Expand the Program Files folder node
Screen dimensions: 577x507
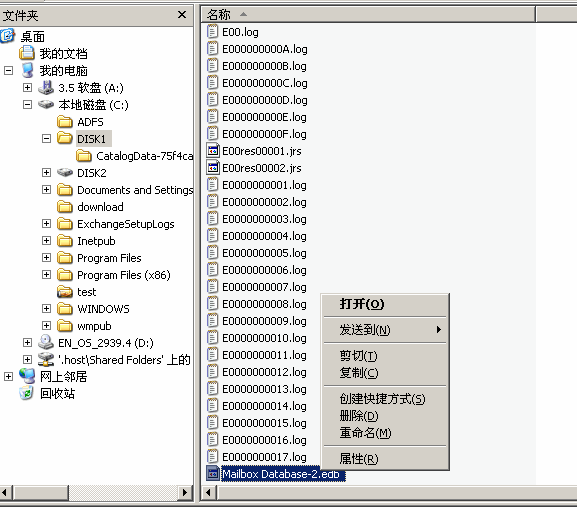tap(46, 258)
